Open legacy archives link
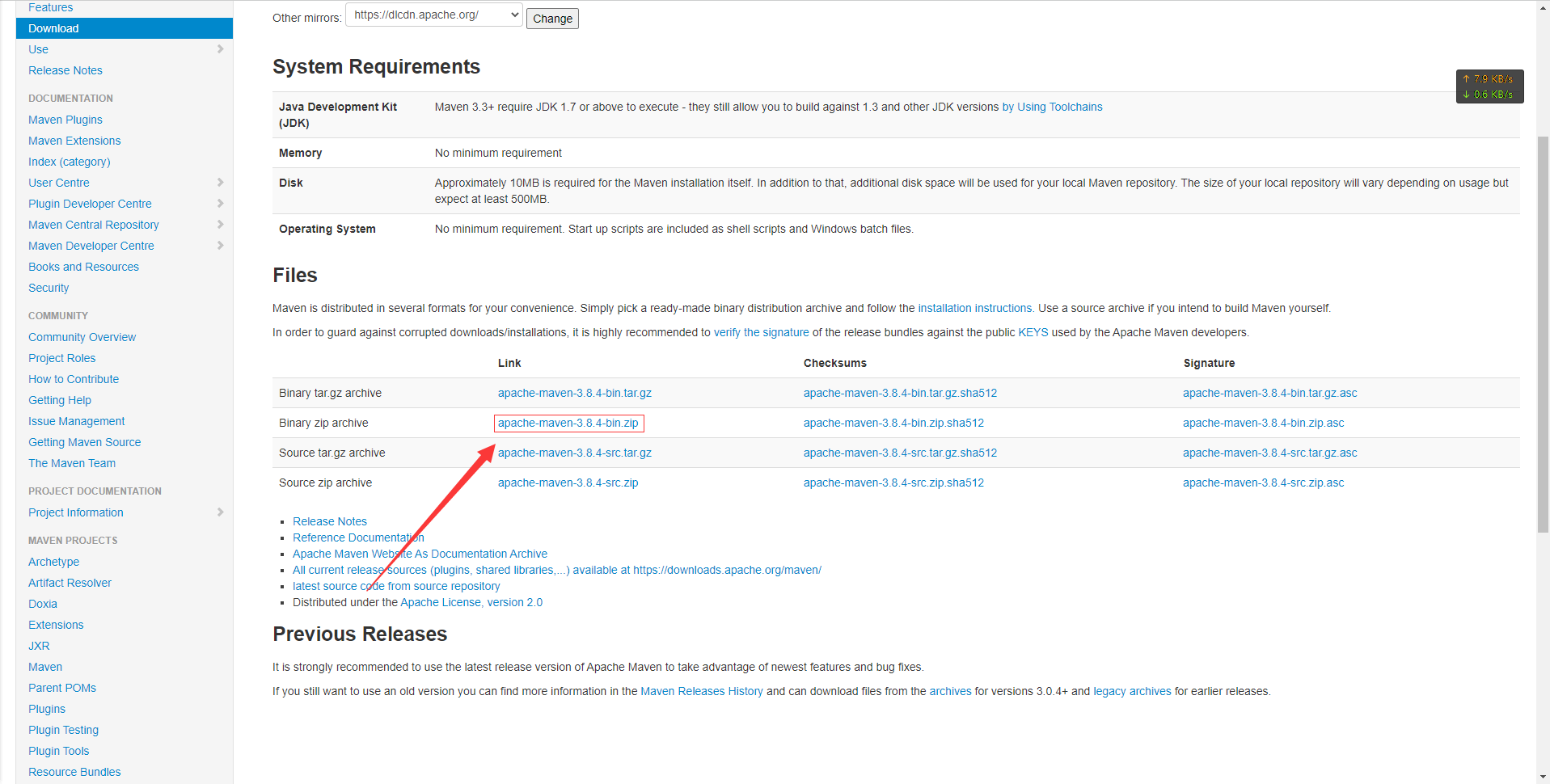Image resolution: width=1550 pixels, height=784 pixels. tap(1132, 691)
